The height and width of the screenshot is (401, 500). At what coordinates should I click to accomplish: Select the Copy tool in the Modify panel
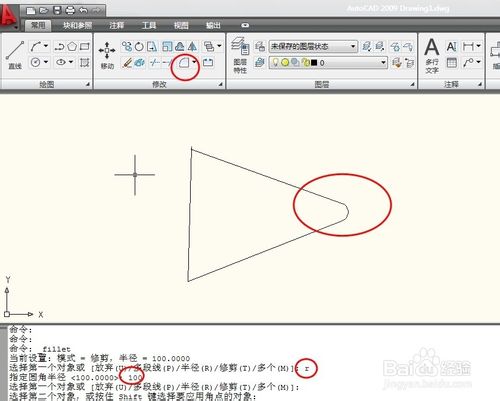(x=127, y=46)
